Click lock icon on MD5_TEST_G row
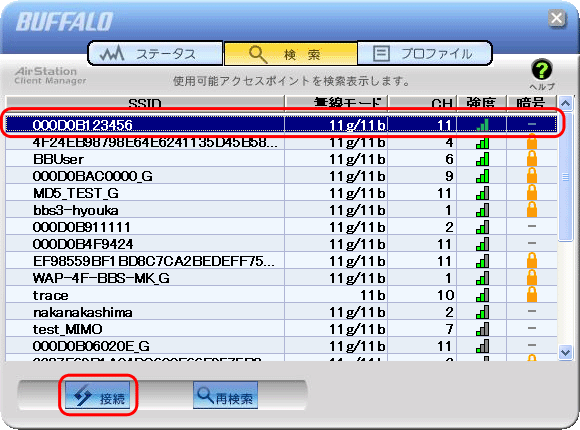Viewport: 580px width, 430px height. (532, 193)
